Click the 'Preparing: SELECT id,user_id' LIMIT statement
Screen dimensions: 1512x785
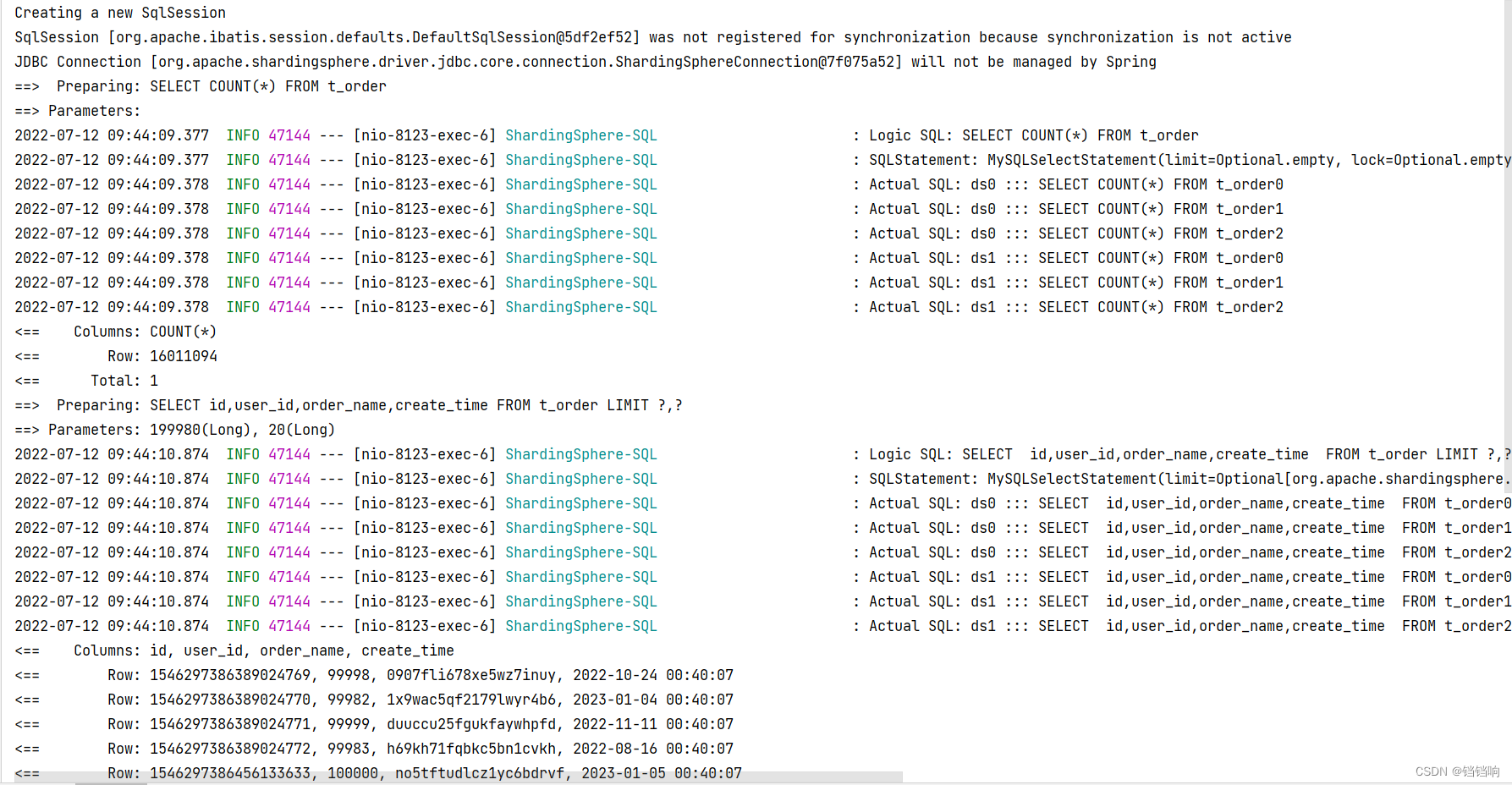click(349, 405)
